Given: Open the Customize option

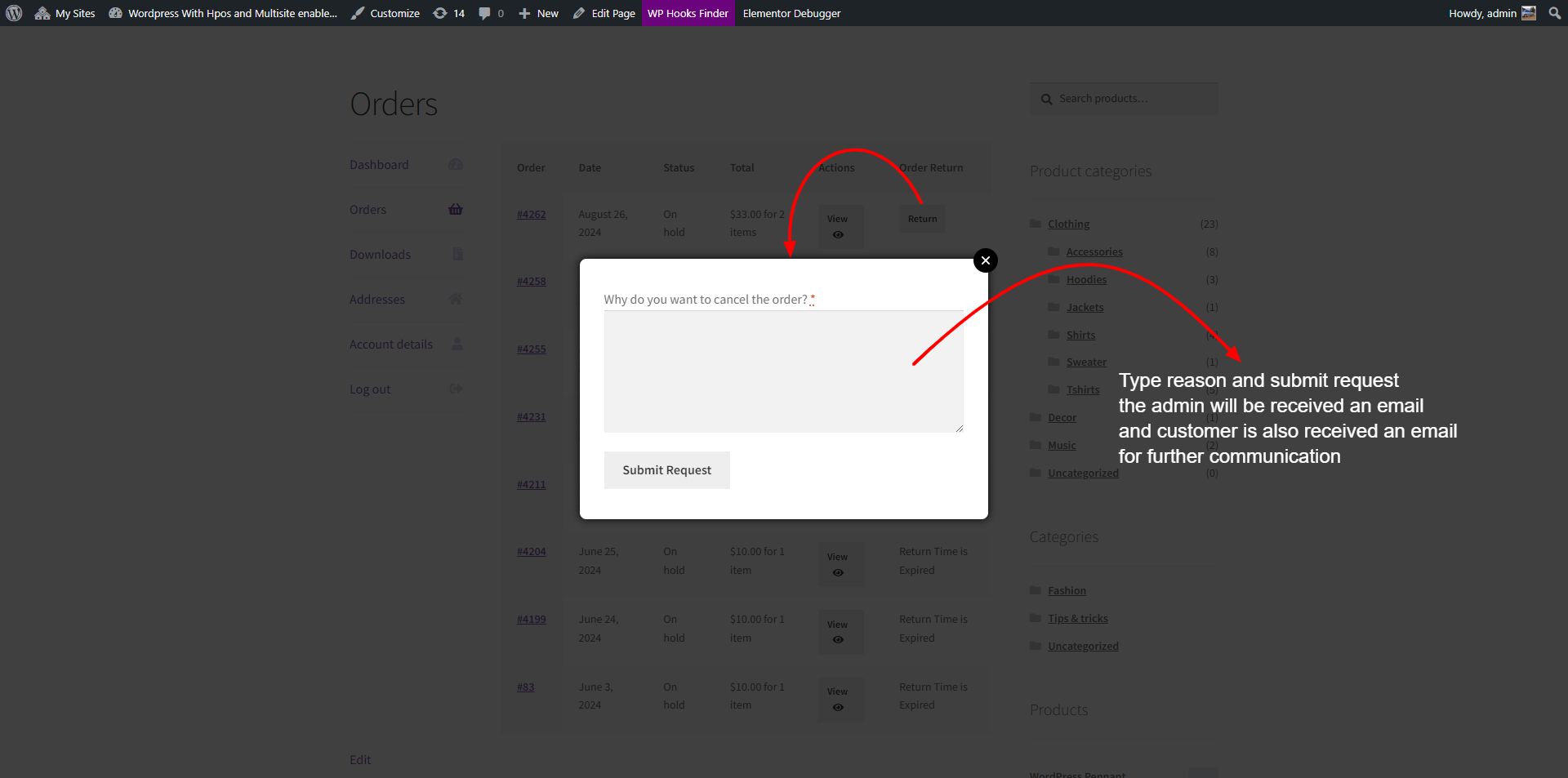Looking at the screenshot, I should [385, 13].
